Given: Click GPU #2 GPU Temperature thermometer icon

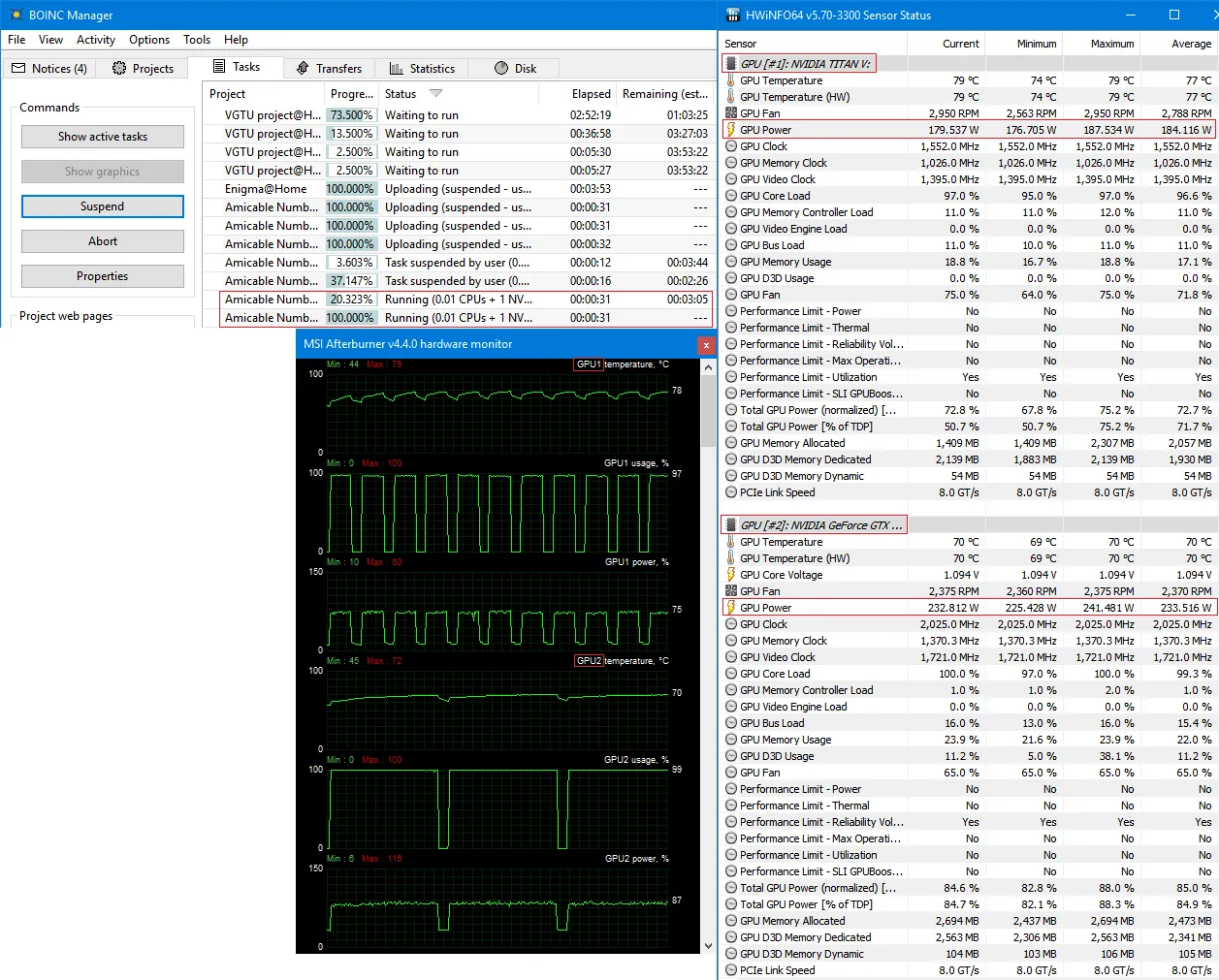Looking at the screenshot, I should [731, 542].
